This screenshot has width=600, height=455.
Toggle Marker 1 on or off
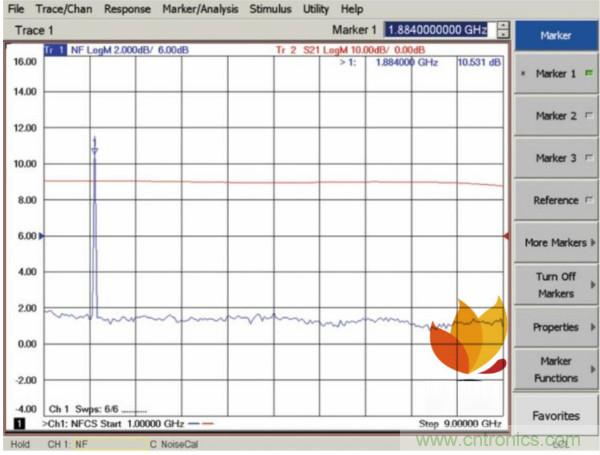[x=555, y=74]
